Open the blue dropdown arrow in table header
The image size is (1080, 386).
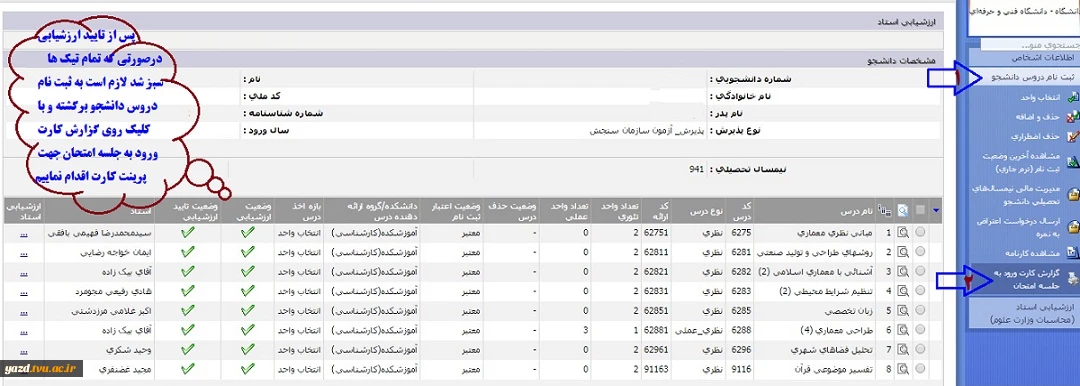[935, 210]
